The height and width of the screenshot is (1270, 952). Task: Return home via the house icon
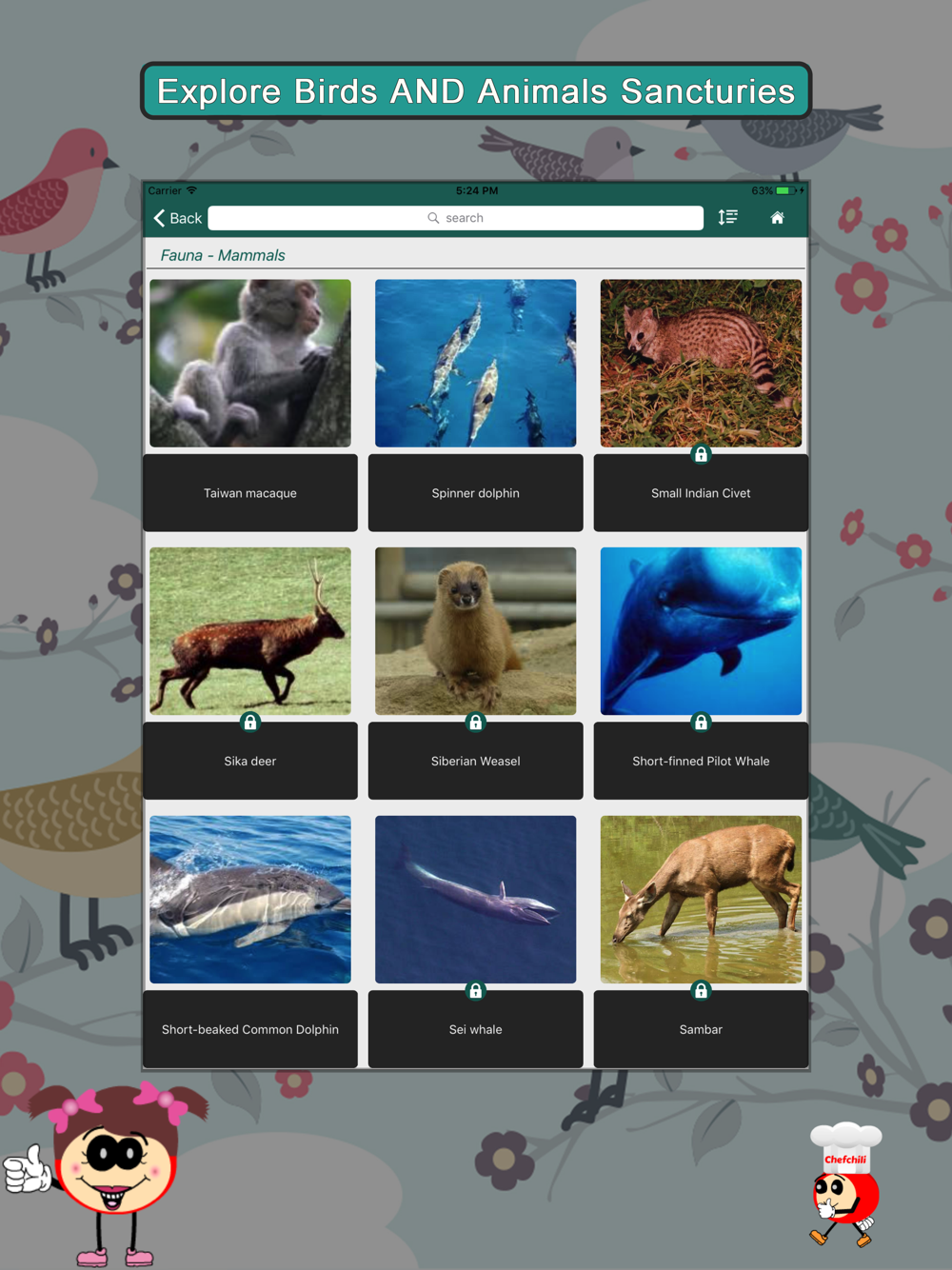(x=777, y=218)
